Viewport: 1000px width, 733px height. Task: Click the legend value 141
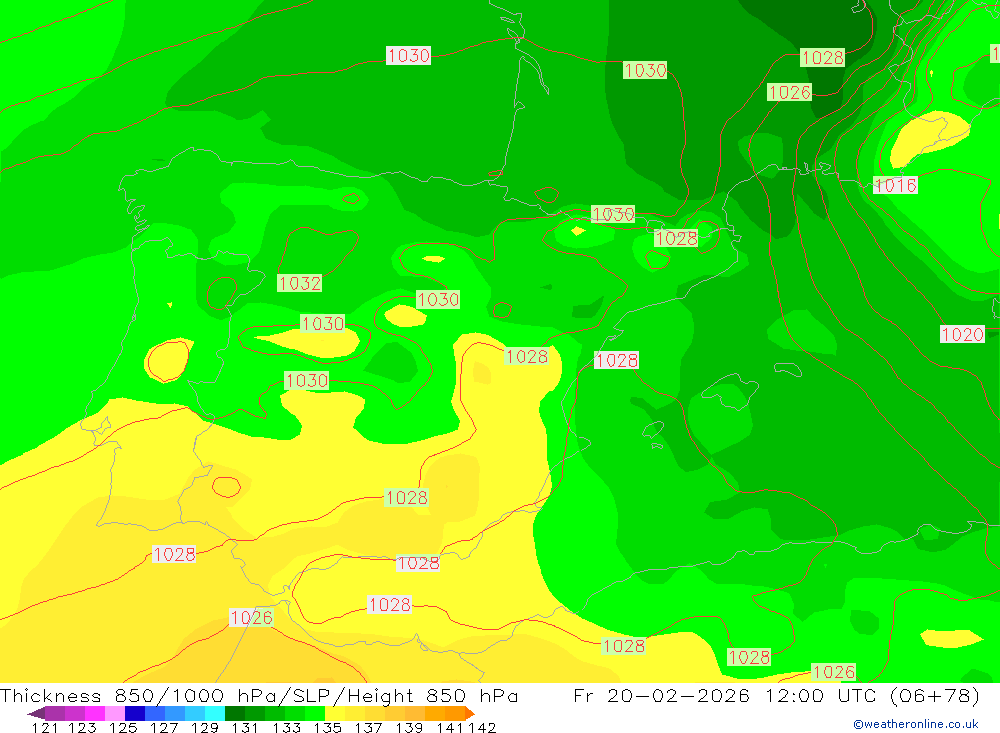click(x=450, y=727)
